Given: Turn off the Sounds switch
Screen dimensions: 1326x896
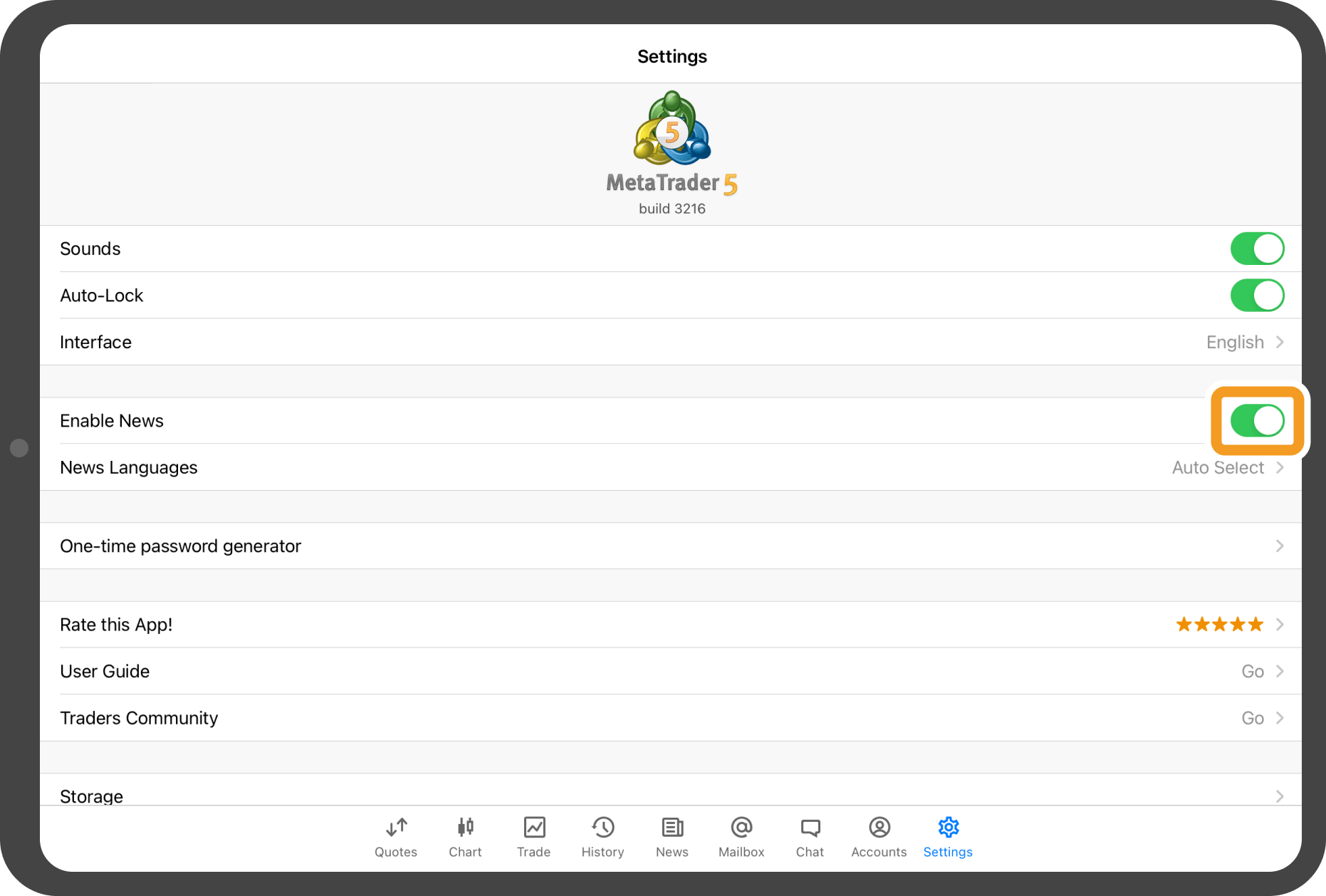Looking at the screenshot, I should click(1256, 249).
